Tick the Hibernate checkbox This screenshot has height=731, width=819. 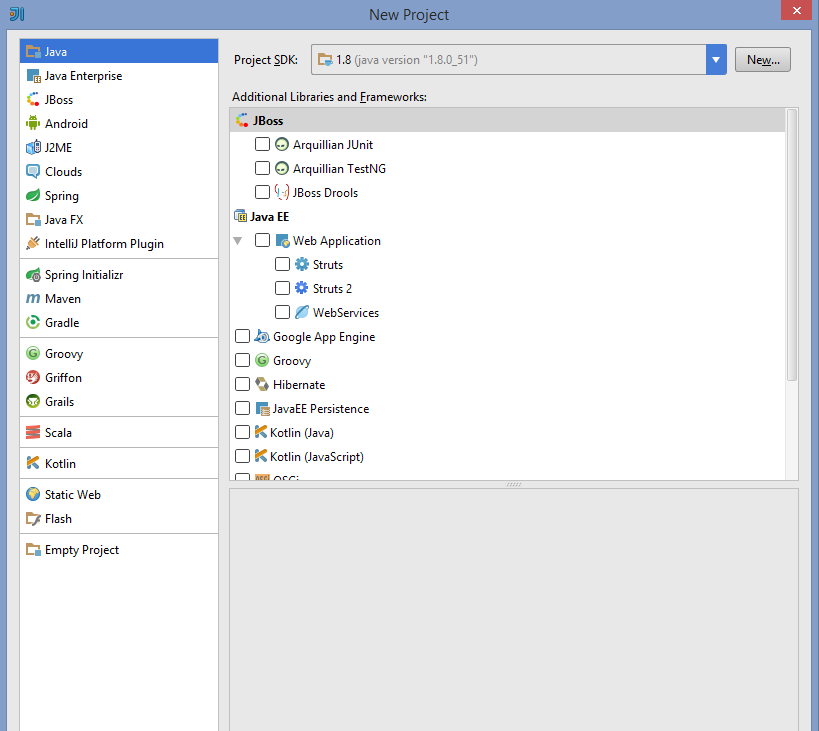coord(242,384)
